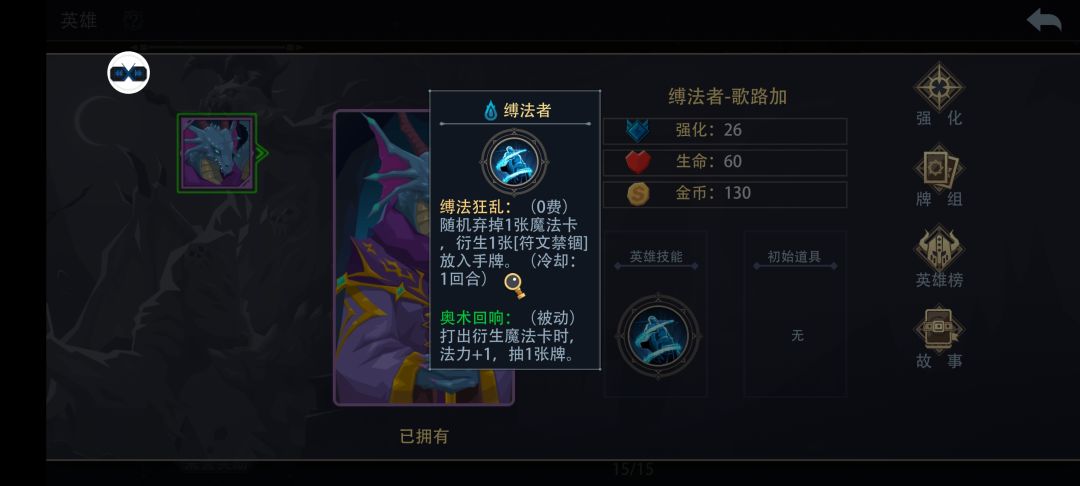Tap the 缚法者-歌路加 hero name title
Viewport: 1080px width, 486px height.
pos(727,96)
